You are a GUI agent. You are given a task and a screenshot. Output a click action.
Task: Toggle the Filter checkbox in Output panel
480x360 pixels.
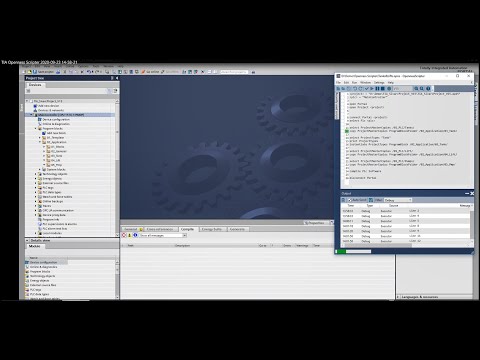coord(371,200)
